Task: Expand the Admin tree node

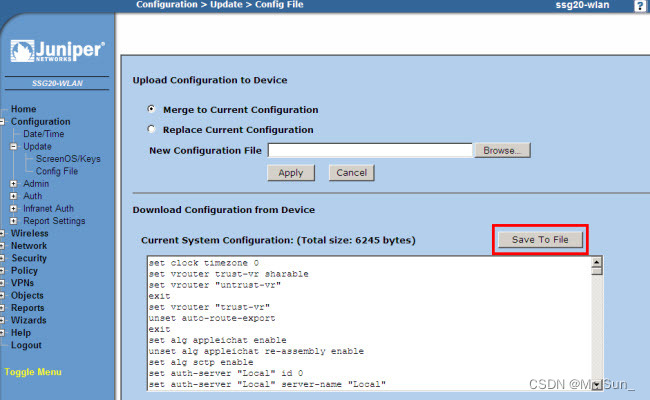Action: point(14,184)
